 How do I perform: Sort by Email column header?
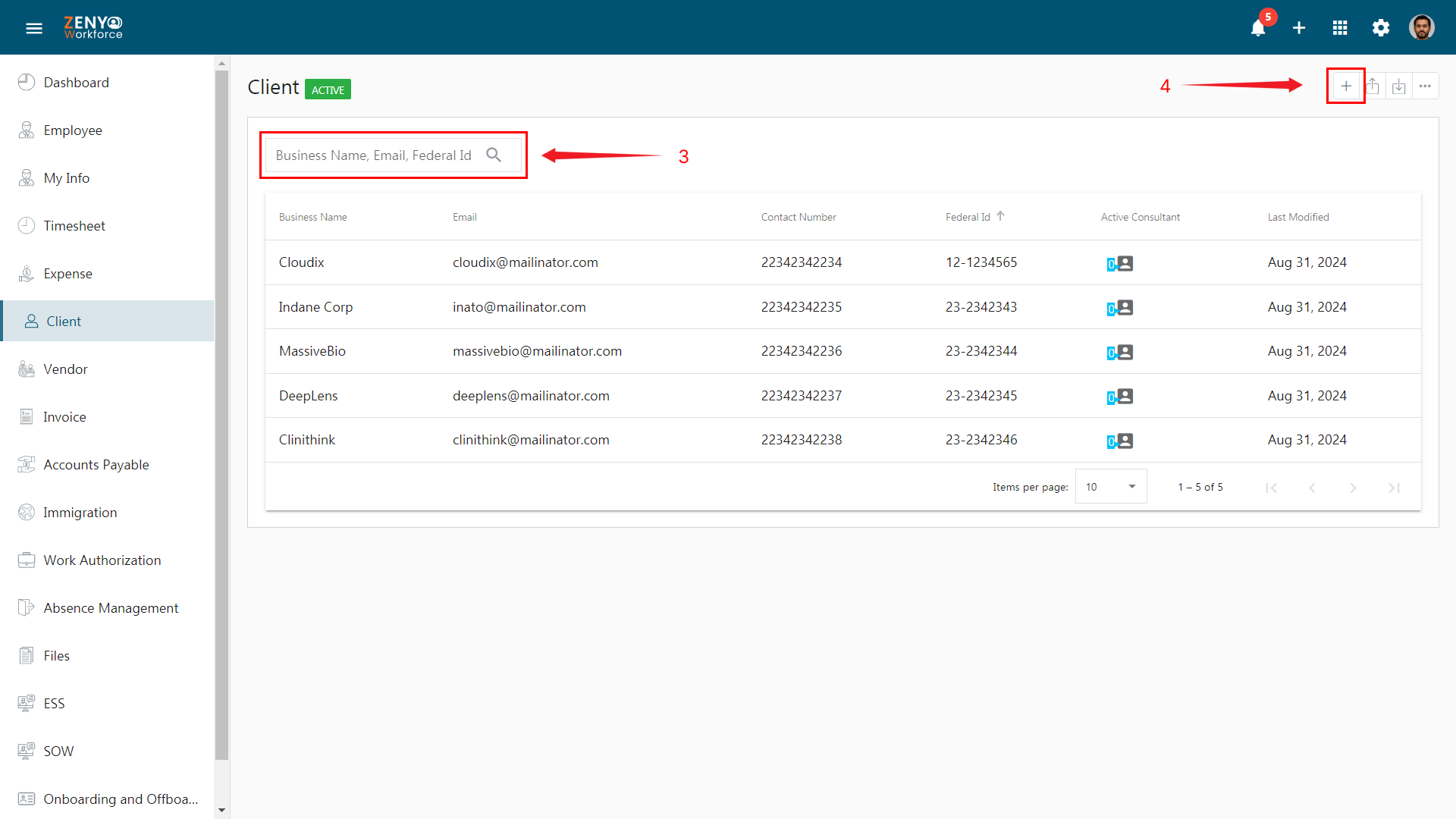pos(464,217)
